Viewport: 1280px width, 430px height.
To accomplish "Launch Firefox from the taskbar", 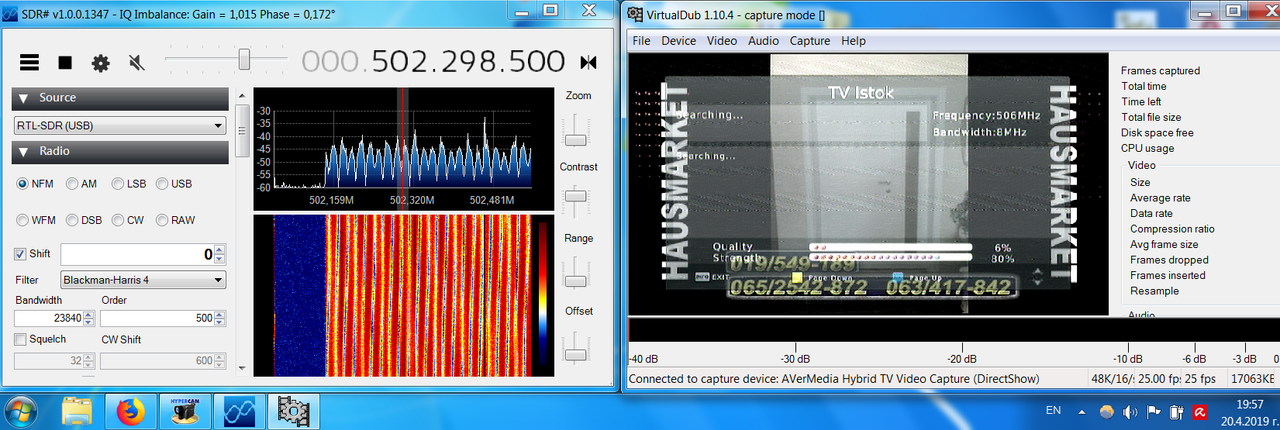I will point(130,411).
